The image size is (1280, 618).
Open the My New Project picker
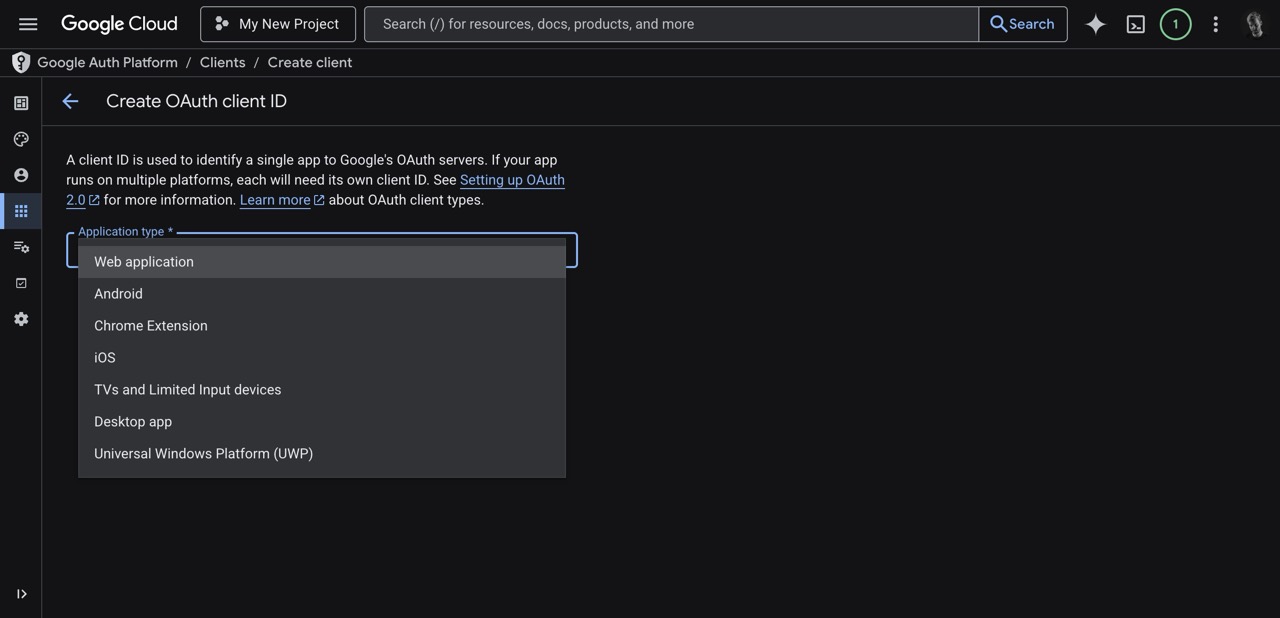tap(277, 23)
